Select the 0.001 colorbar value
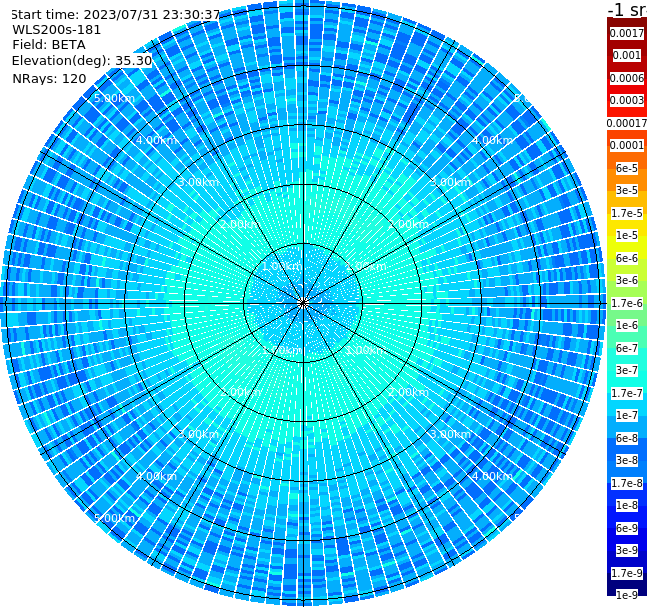This screenshot has height=607, width=647. [627, 55]
